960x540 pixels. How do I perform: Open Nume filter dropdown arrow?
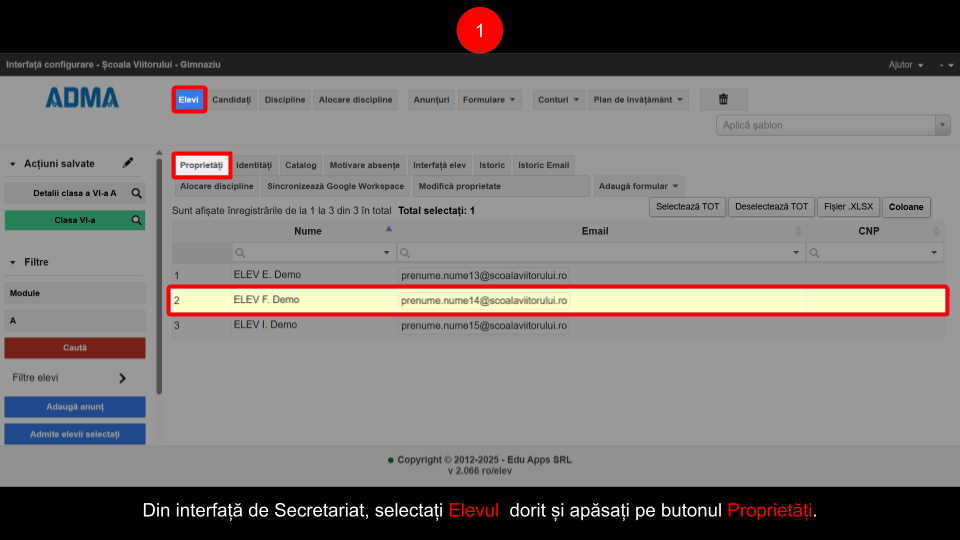click(386, 253)
